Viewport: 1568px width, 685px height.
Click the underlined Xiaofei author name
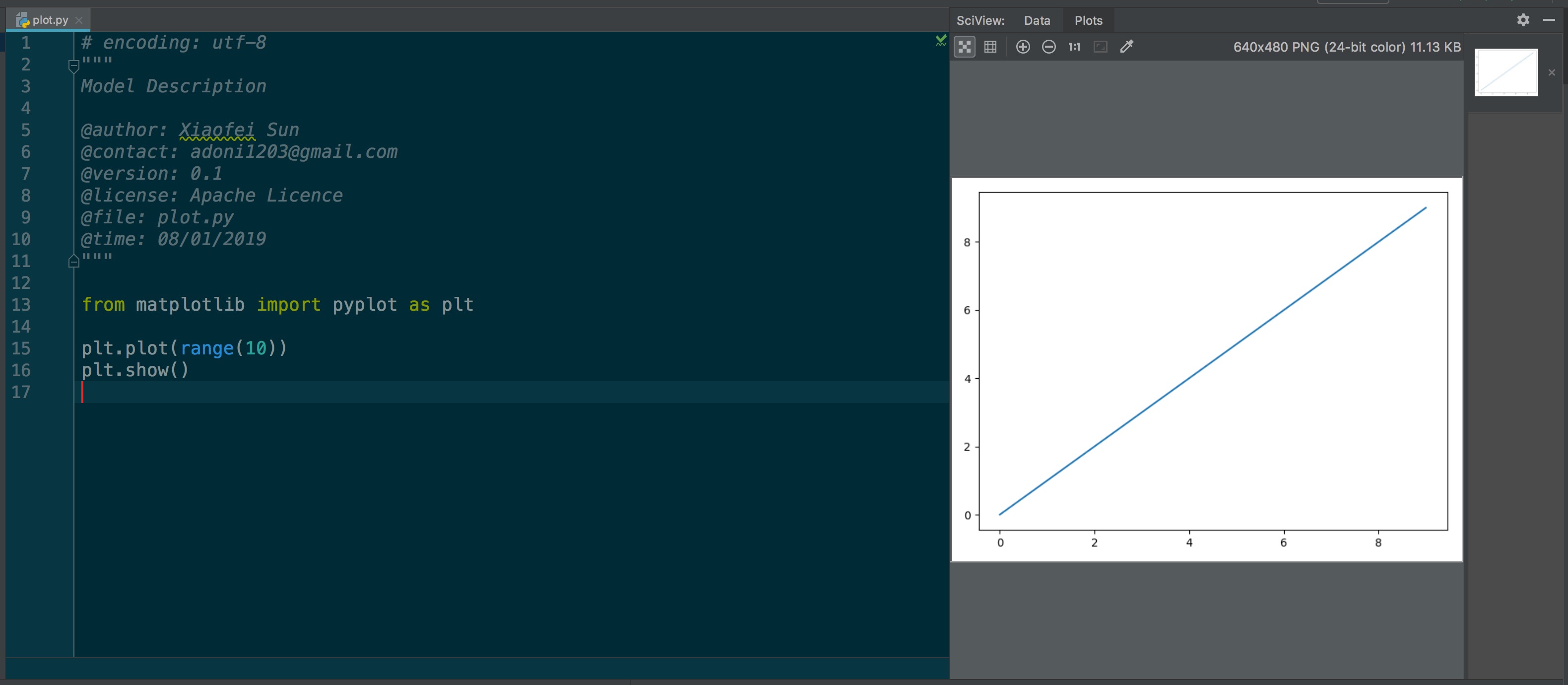217,130
